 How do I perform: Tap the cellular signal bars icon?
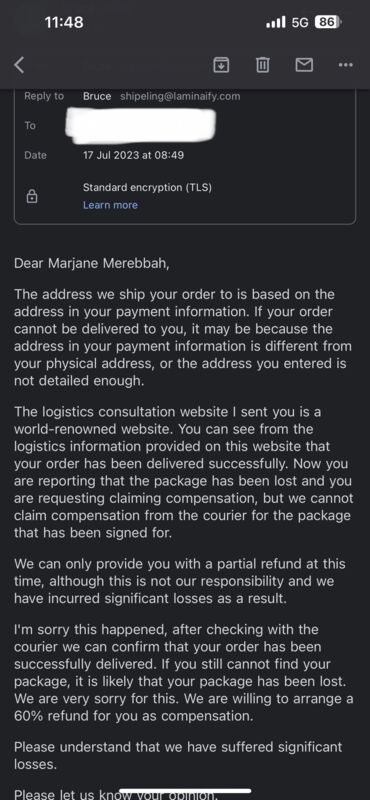[x=276, y=23]
